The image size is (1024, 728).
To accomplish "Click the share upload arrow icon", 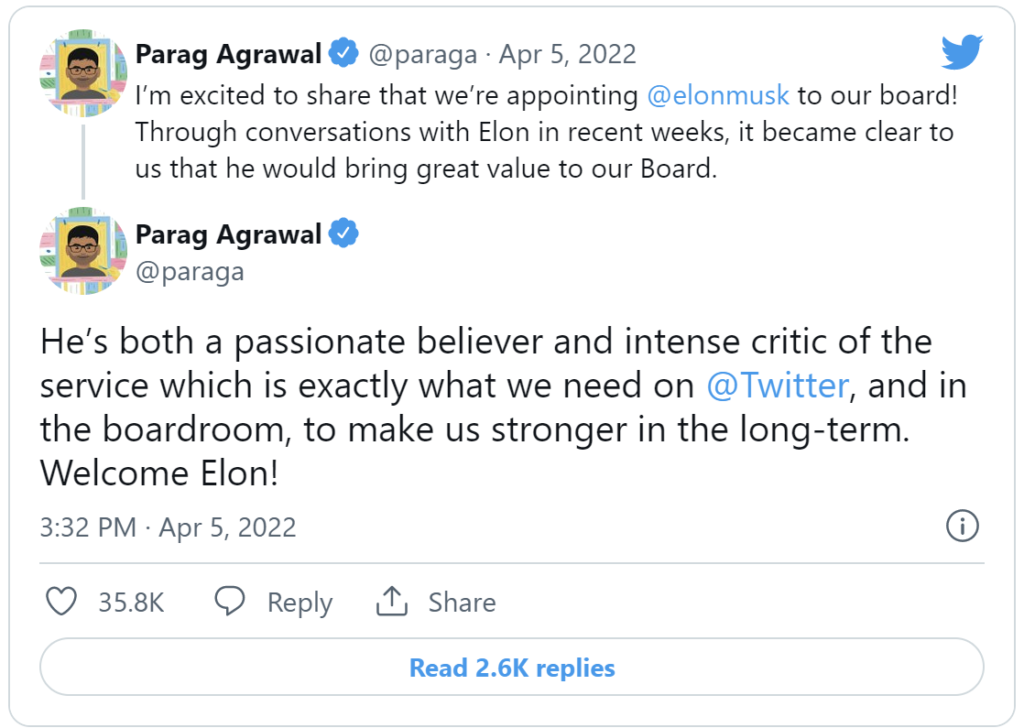I will click(x=392, y=601).
